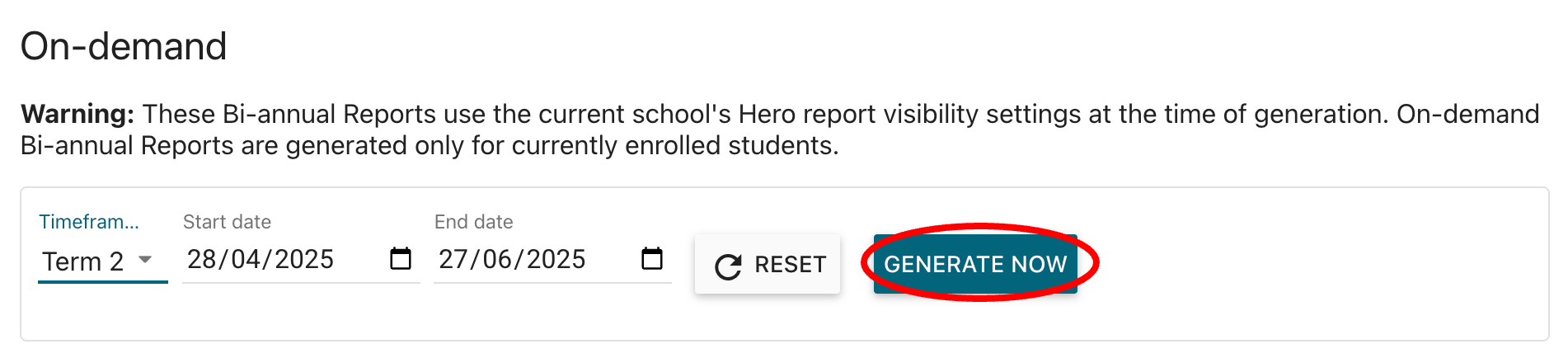Select the day 27 in End date
Screen dimensions: 1568x358
click(453, 260)
